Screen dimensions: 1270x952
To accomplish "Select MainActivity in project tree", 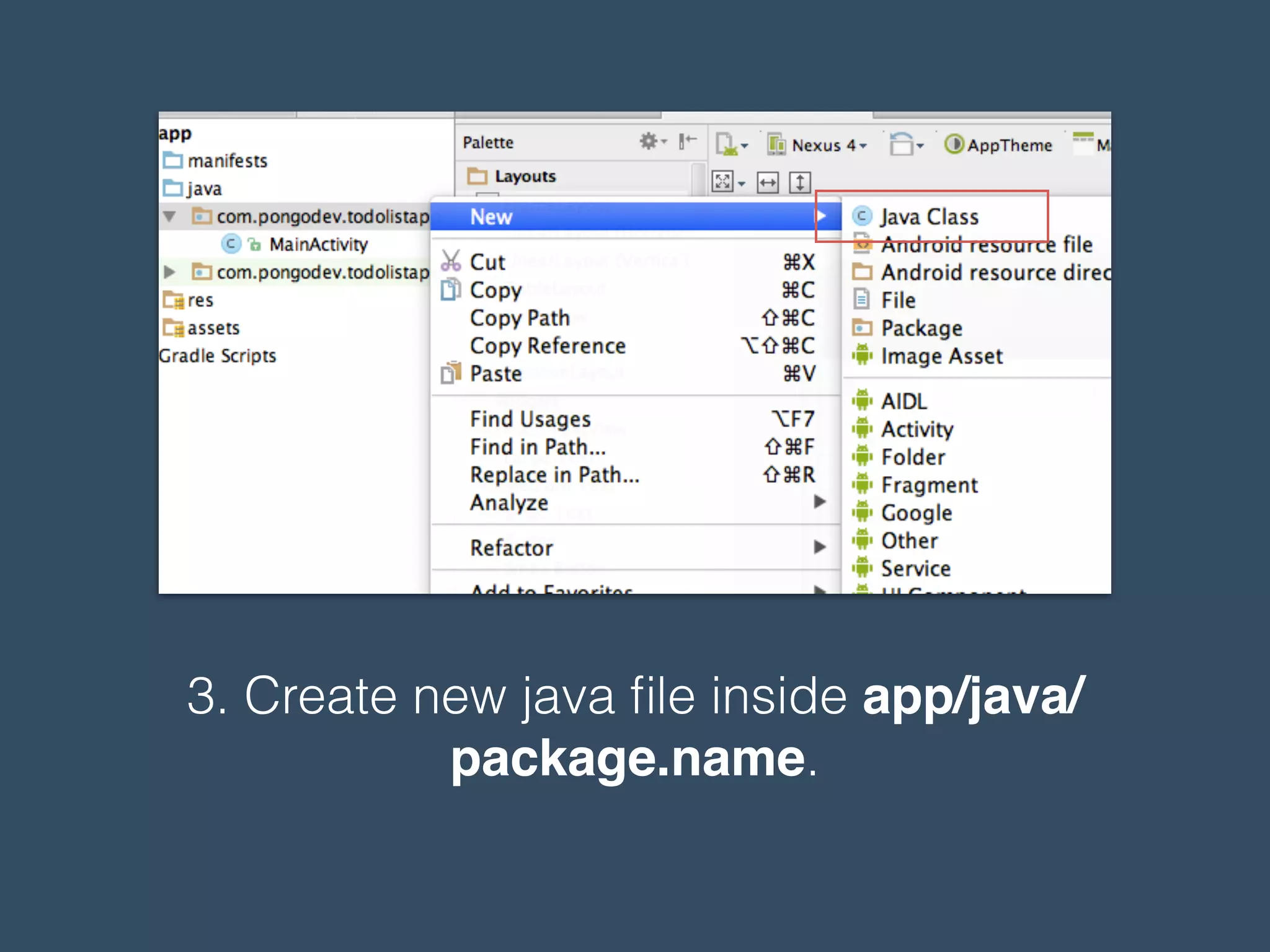I will 319,244.
